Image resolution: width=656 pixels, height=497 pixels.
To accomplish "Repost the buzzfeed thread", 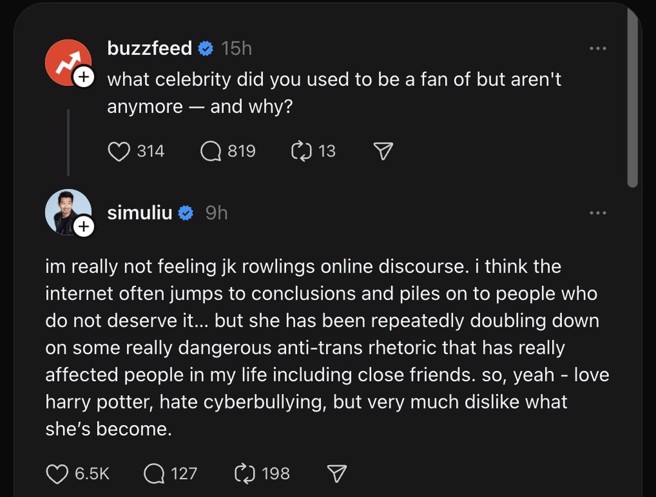I will [x=301, y=151].
